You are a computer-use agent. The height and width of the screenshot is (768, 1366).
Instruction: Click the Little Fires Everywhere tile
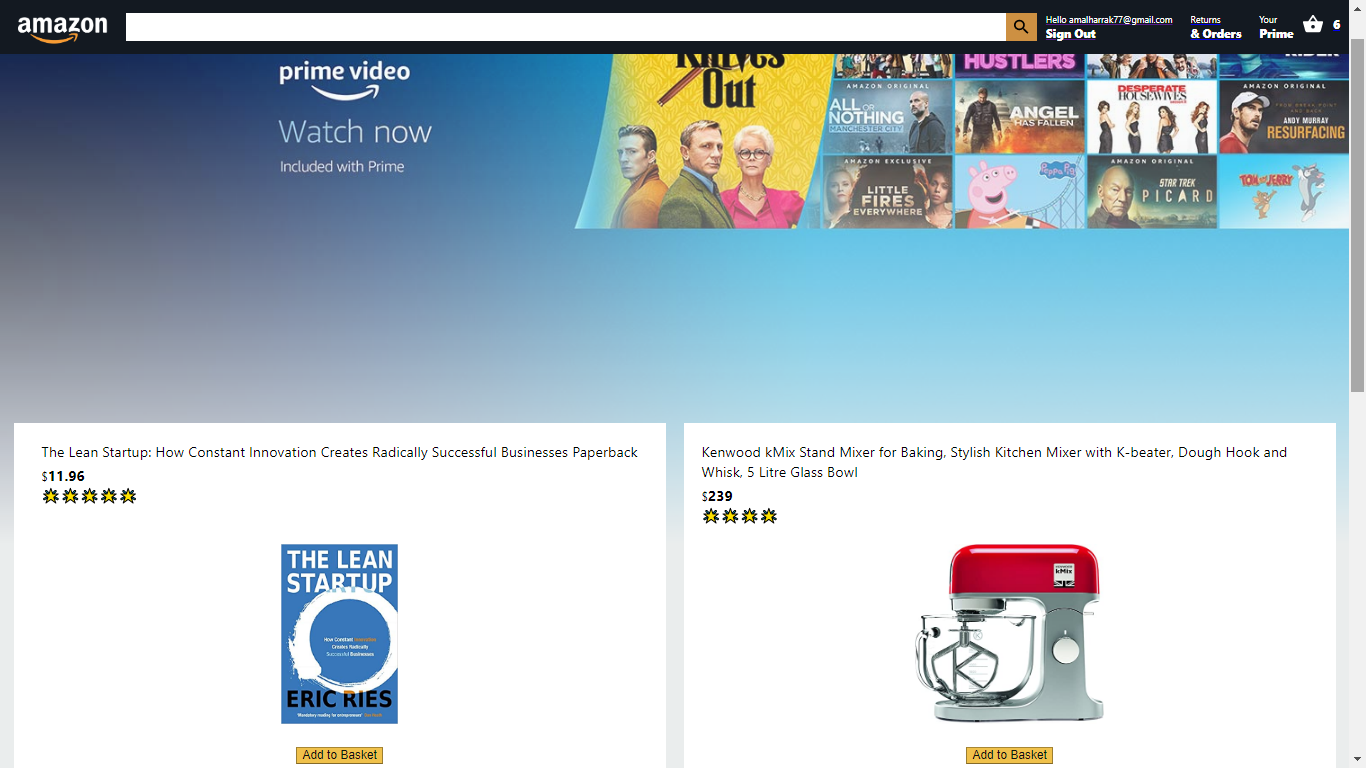point(888,192)
